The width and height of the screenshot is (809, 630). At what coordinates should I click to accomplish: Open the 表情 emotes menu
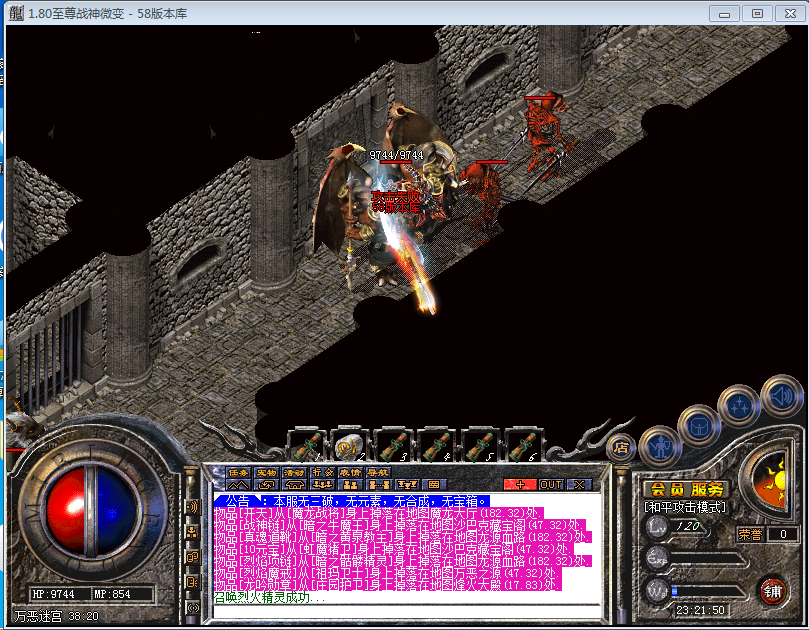[x=350, y=472]
